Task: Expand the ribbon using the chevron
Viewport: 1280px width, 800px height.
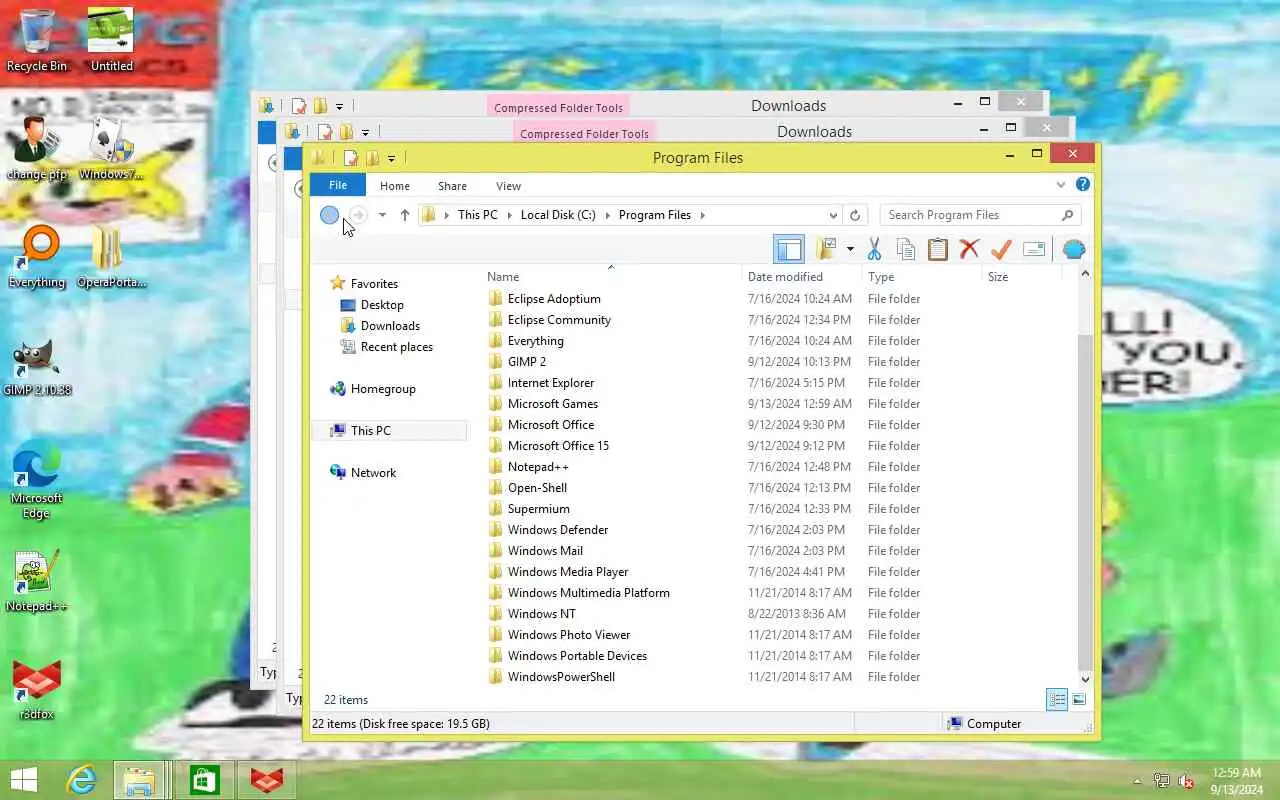Action: (1061, 185)
